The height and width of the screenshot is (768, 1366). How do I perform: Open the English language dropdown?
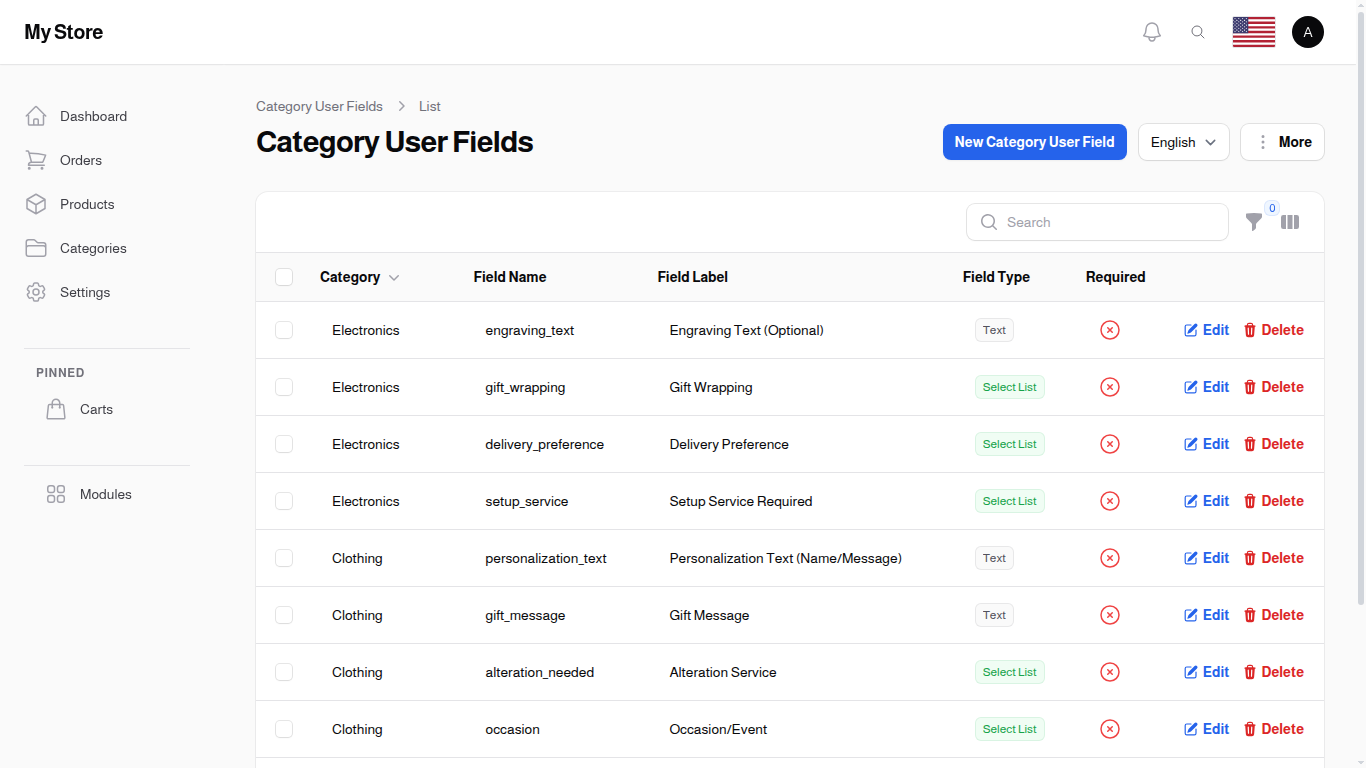pyautogui.click(x=1183, y=142)
